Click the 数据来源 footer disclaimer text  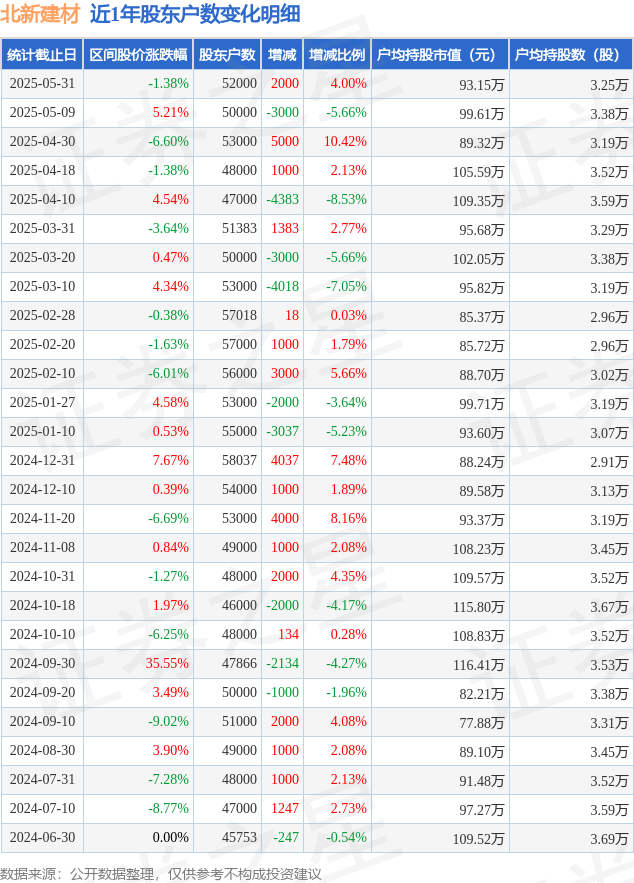click(x=161, y=873)
